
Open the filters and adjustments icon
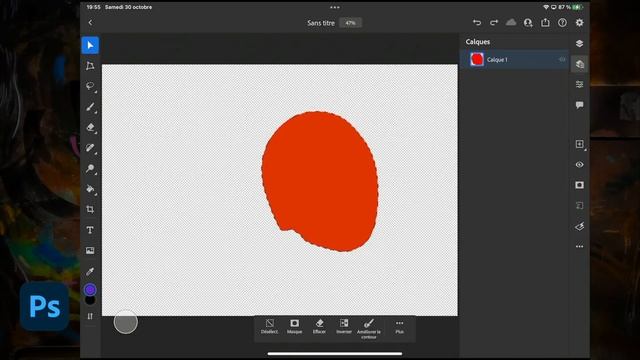click(x=580, y=226)
